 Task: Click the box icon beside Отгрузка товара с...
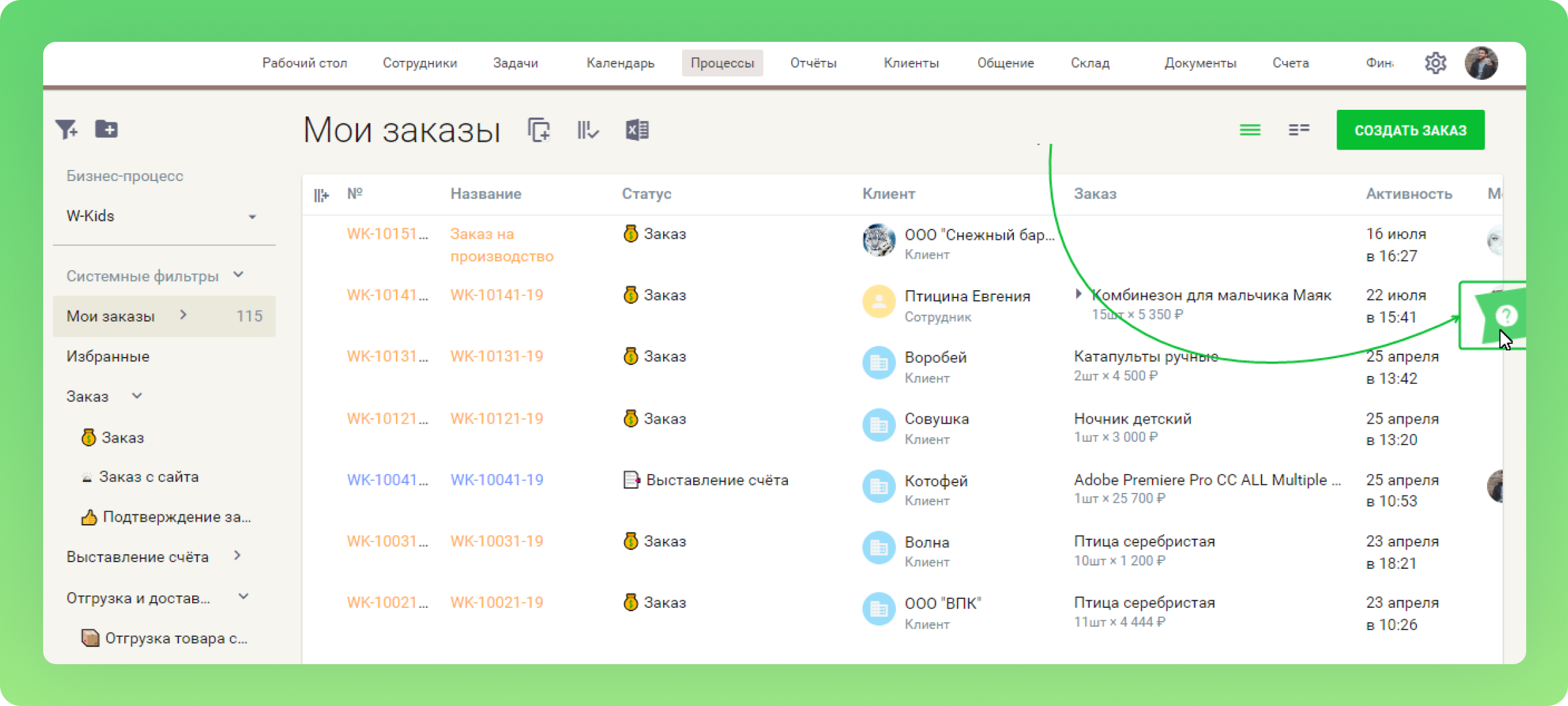[x=90, y=637]
